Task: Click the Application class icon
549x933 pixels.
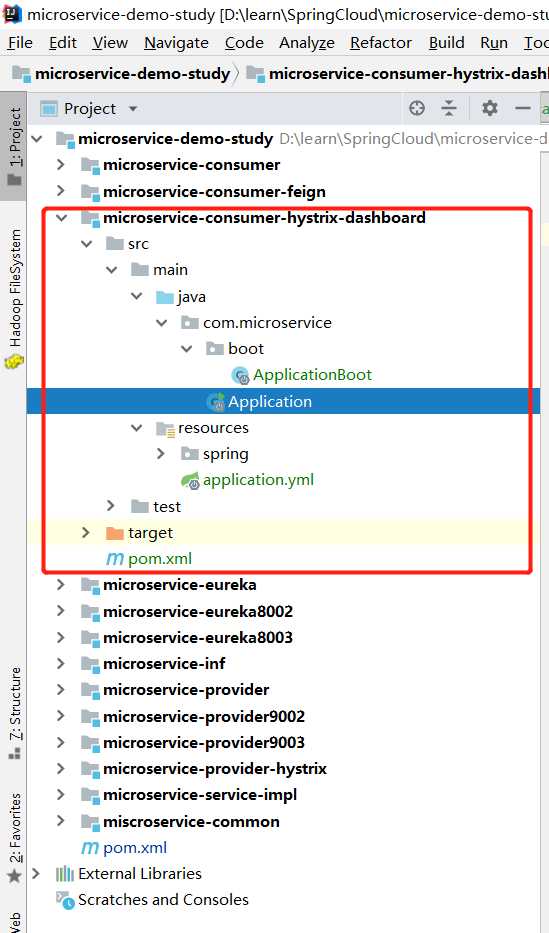Action: click(x=215, y=402)
